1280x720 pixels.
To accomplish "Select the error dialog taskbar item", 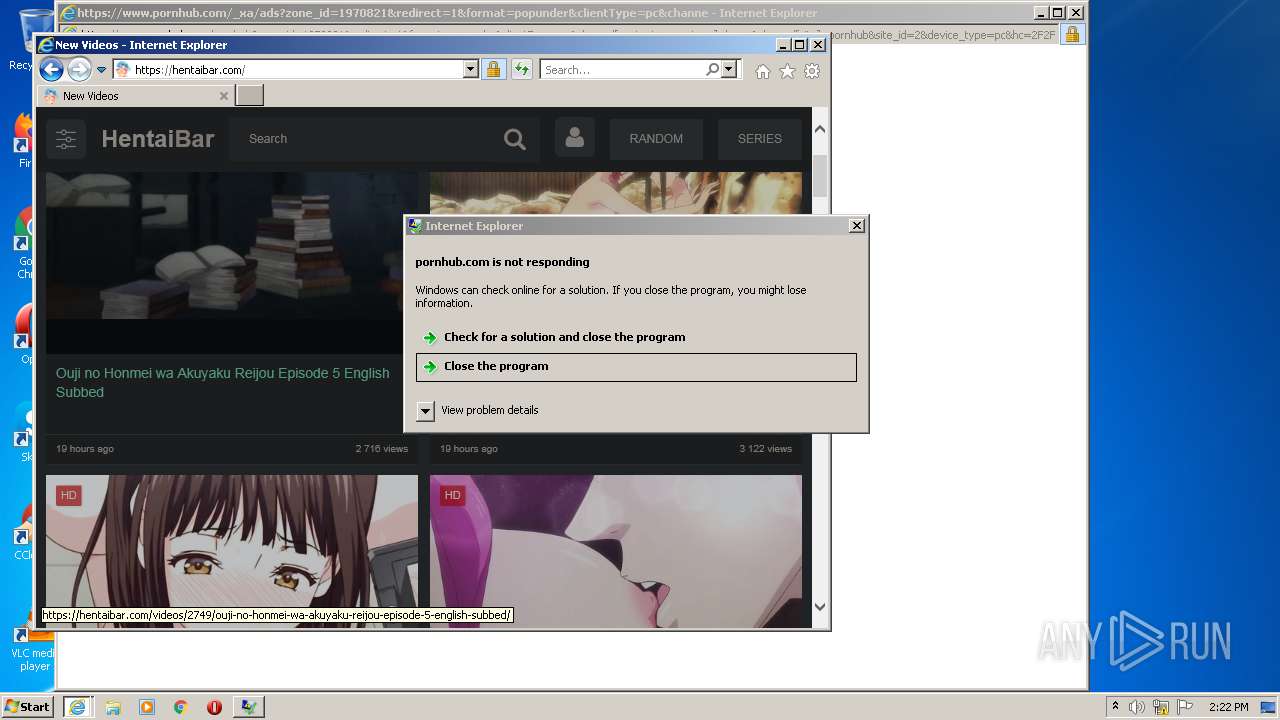I will pos(248,707).
